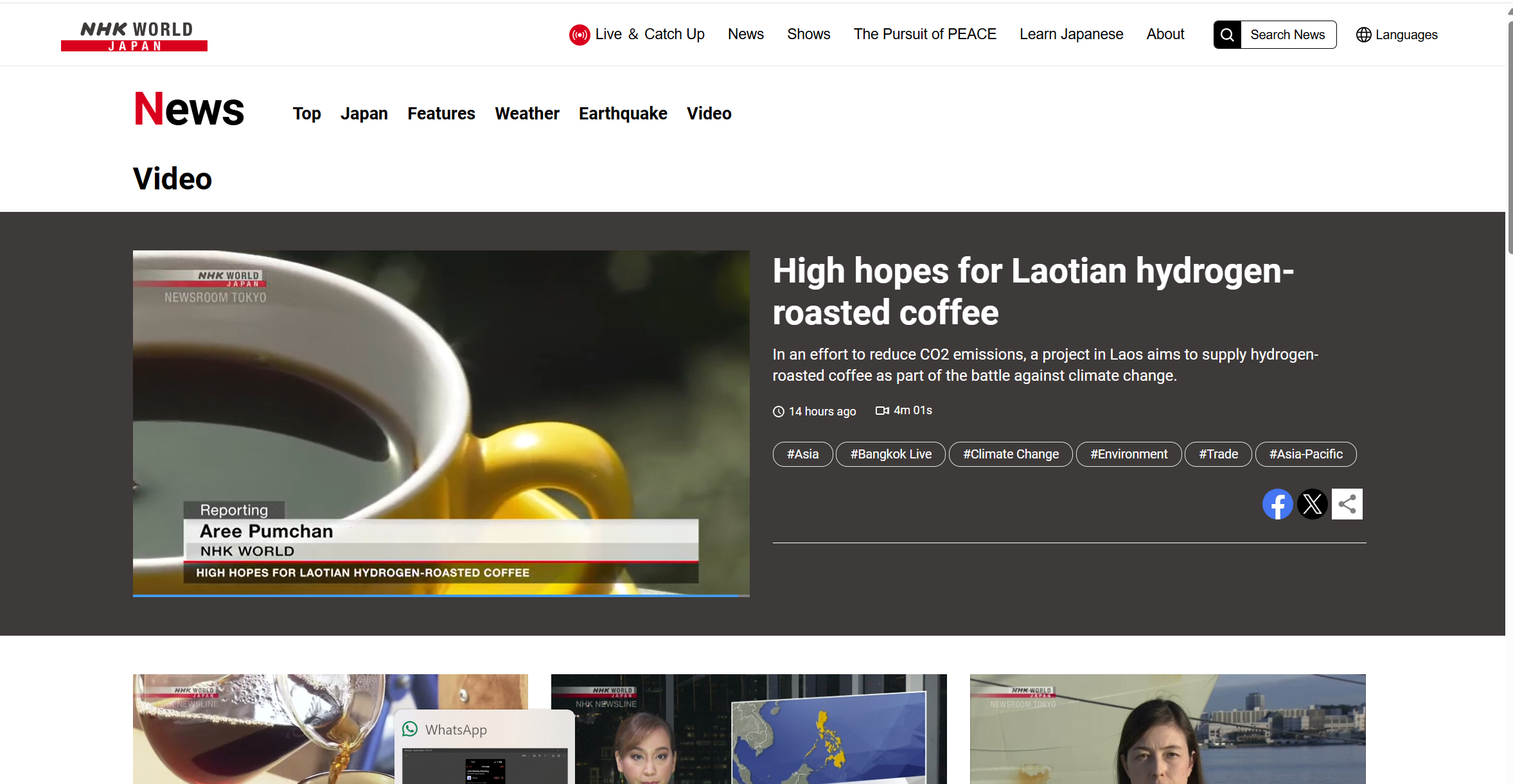Click the black search magnifier icon
The image size is (1513, 784).
click(x=1227, y=35)
